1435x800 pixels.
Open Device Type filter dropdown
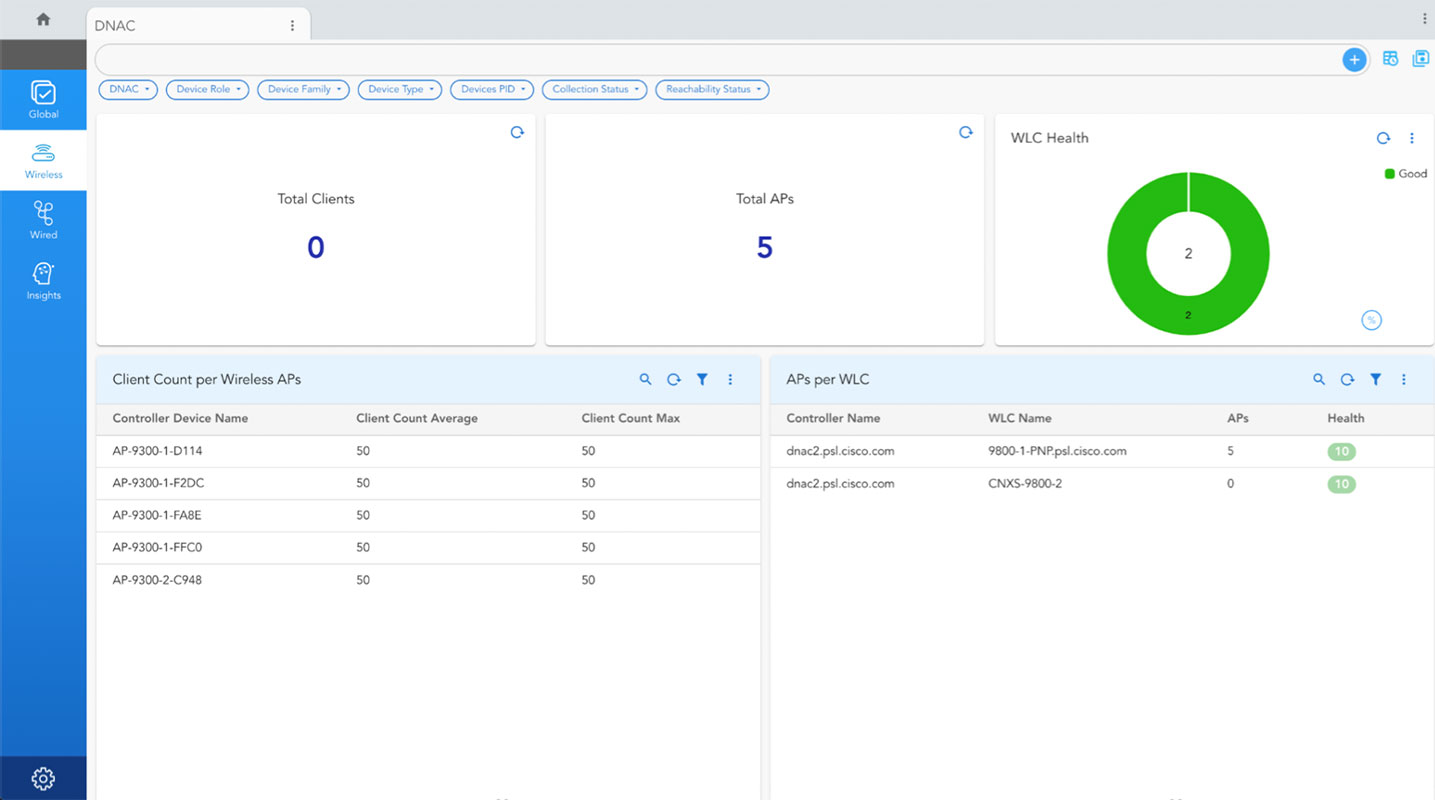pyautogui.click(x=400, y=90)
